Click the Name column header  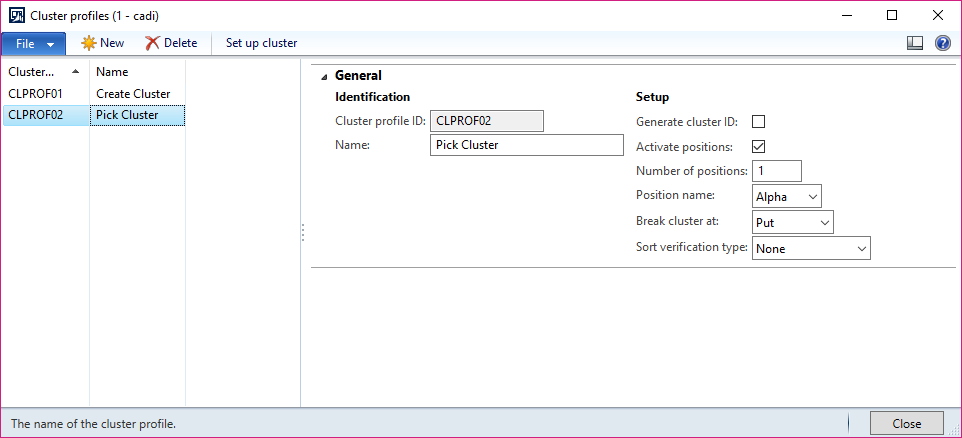137,72
